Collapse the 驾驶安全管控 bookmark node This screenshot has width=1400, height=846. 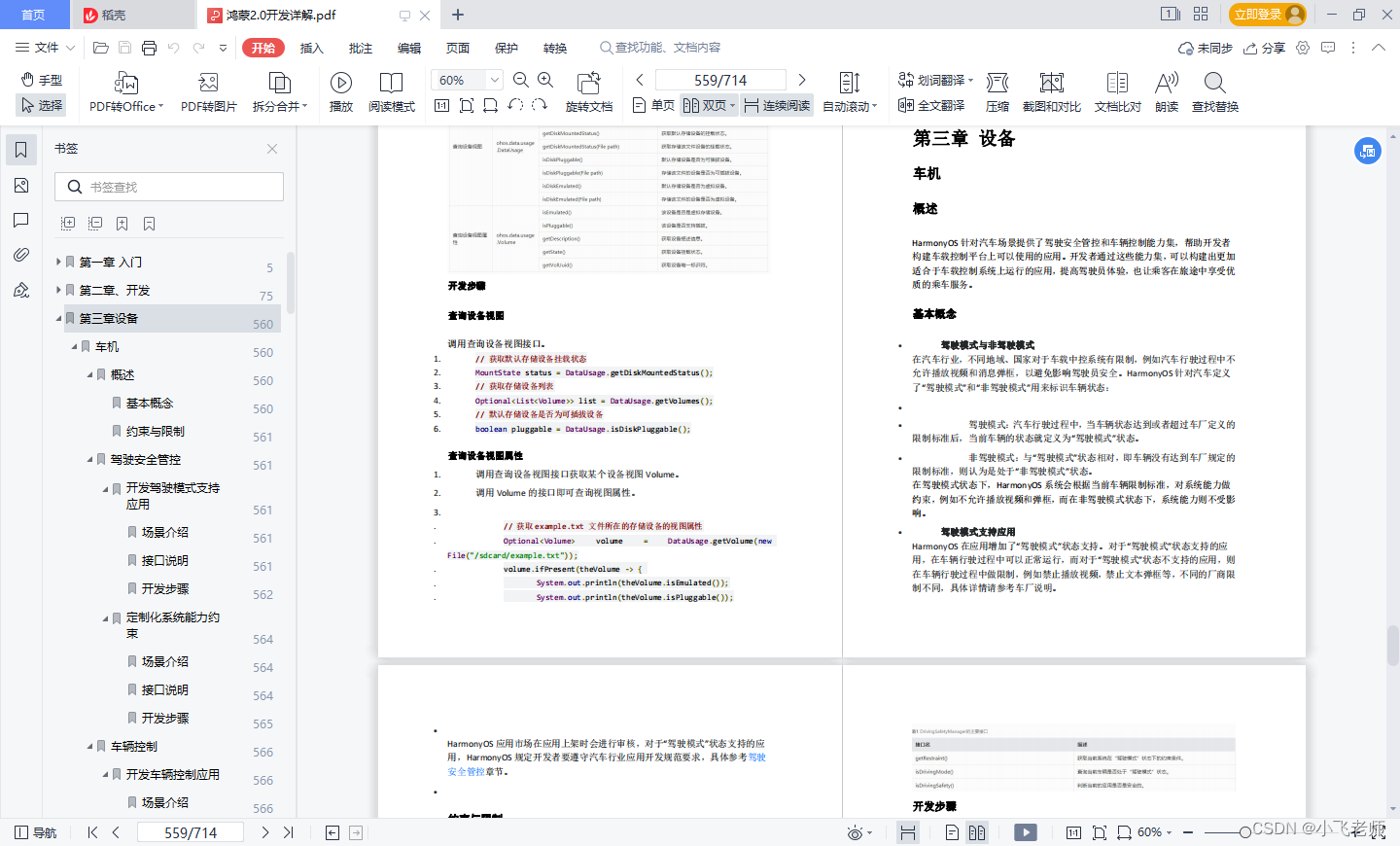(x=89, y=459)
